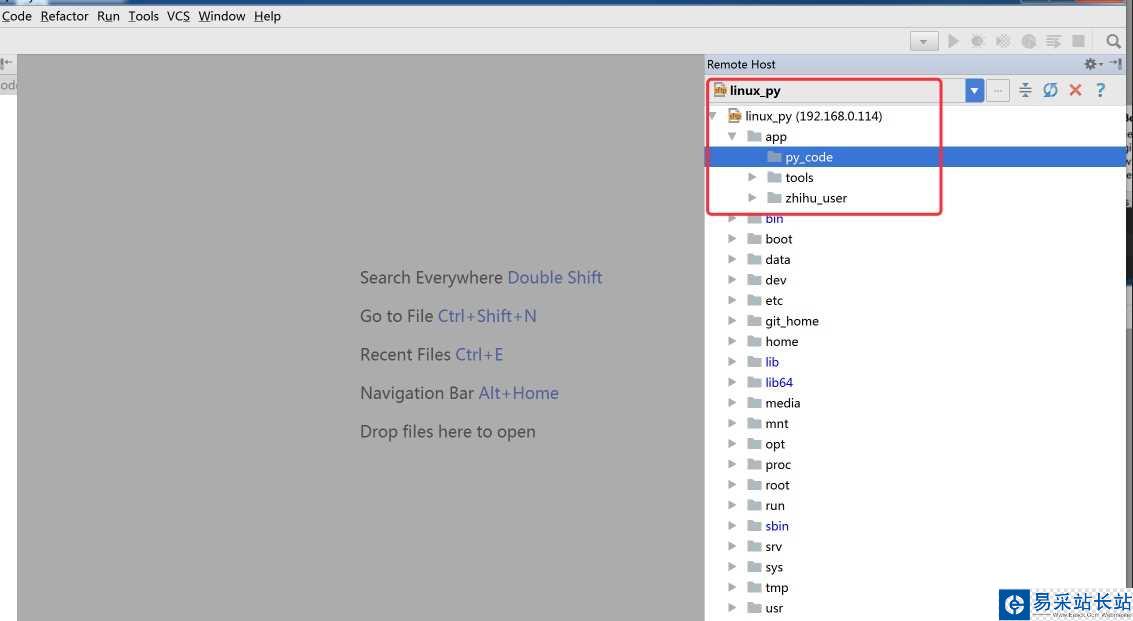This screenshot has height=621, width=1133.
Task: Click the red X disconnect icon
Action: 1075,90
